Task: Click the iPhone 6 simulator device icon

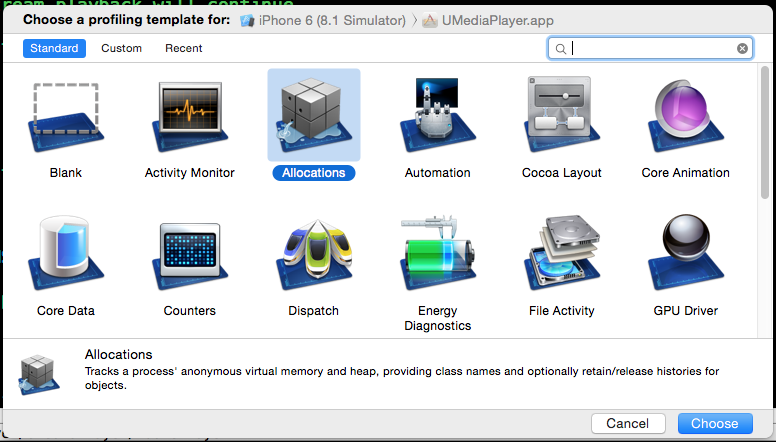Action: point(247,21)
